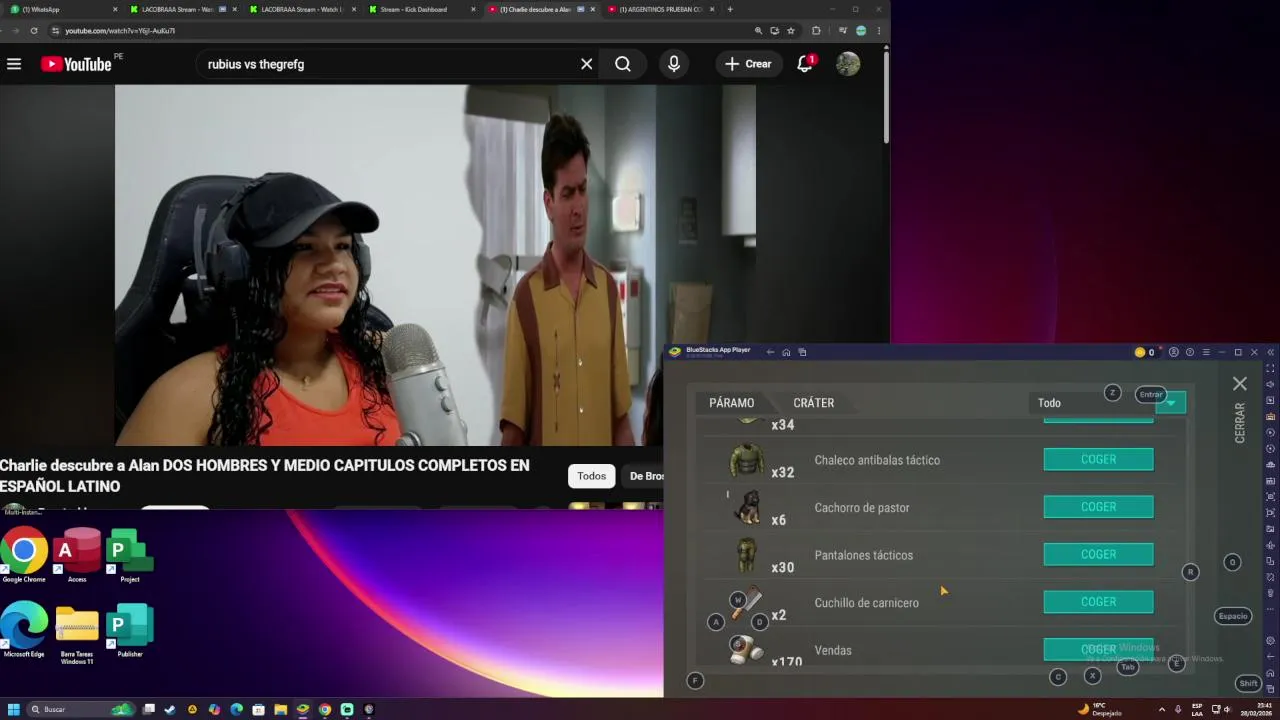Viewport: 1280px width, 720px height.
Task: Go to the YouTube home logo
Action: point(76,64)
